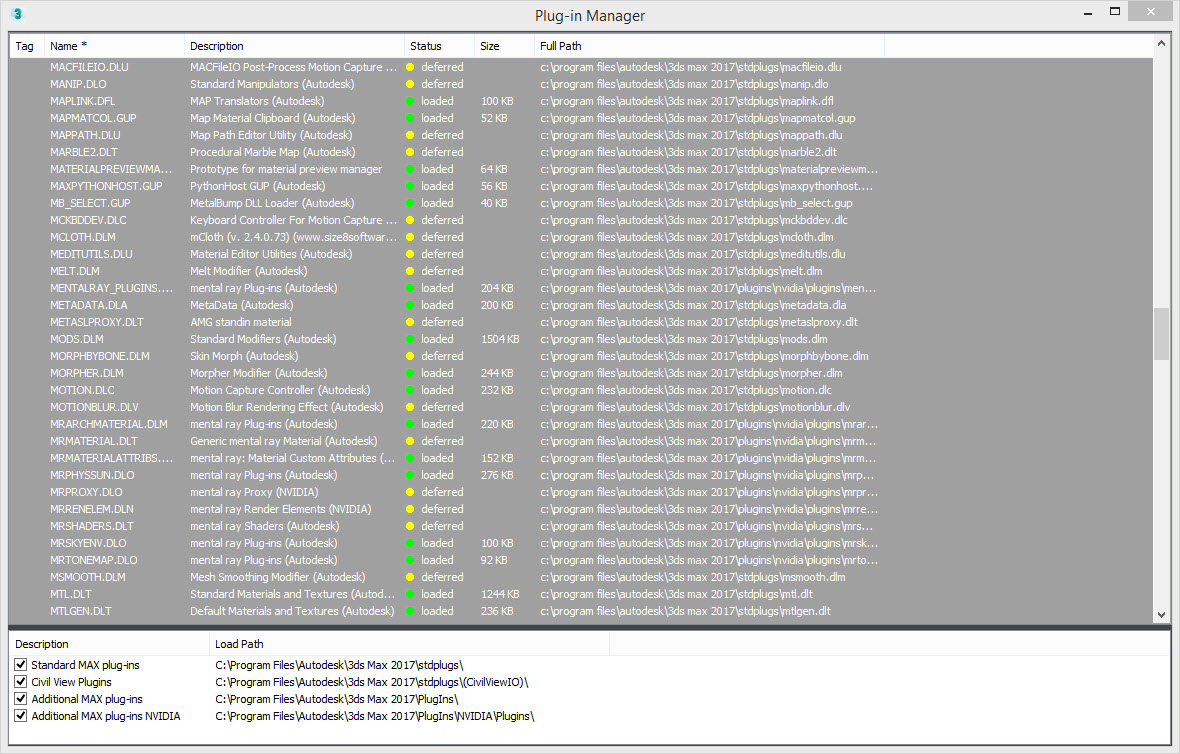Click the yellow status dot for MACFILEIO.DLU
1180x754 pixels.
410,67
